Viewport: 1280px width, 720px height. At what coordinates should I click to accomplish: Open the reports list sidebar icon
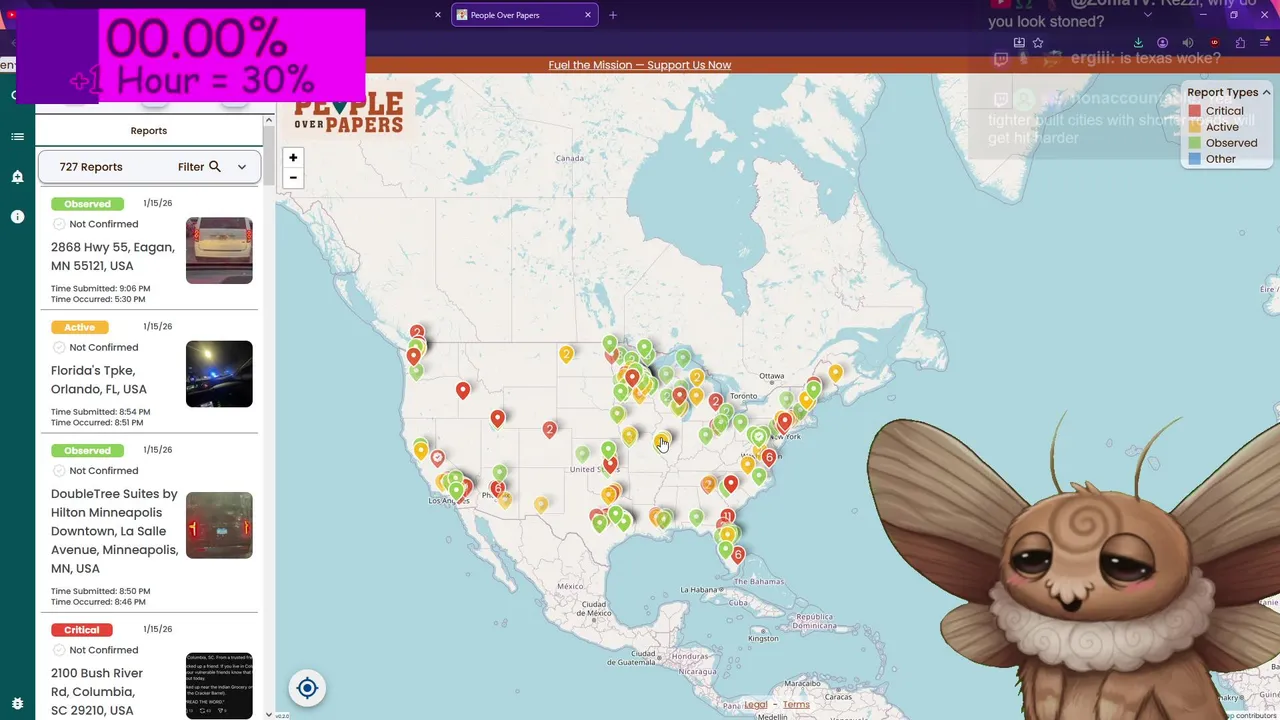(x=17, y=137)
